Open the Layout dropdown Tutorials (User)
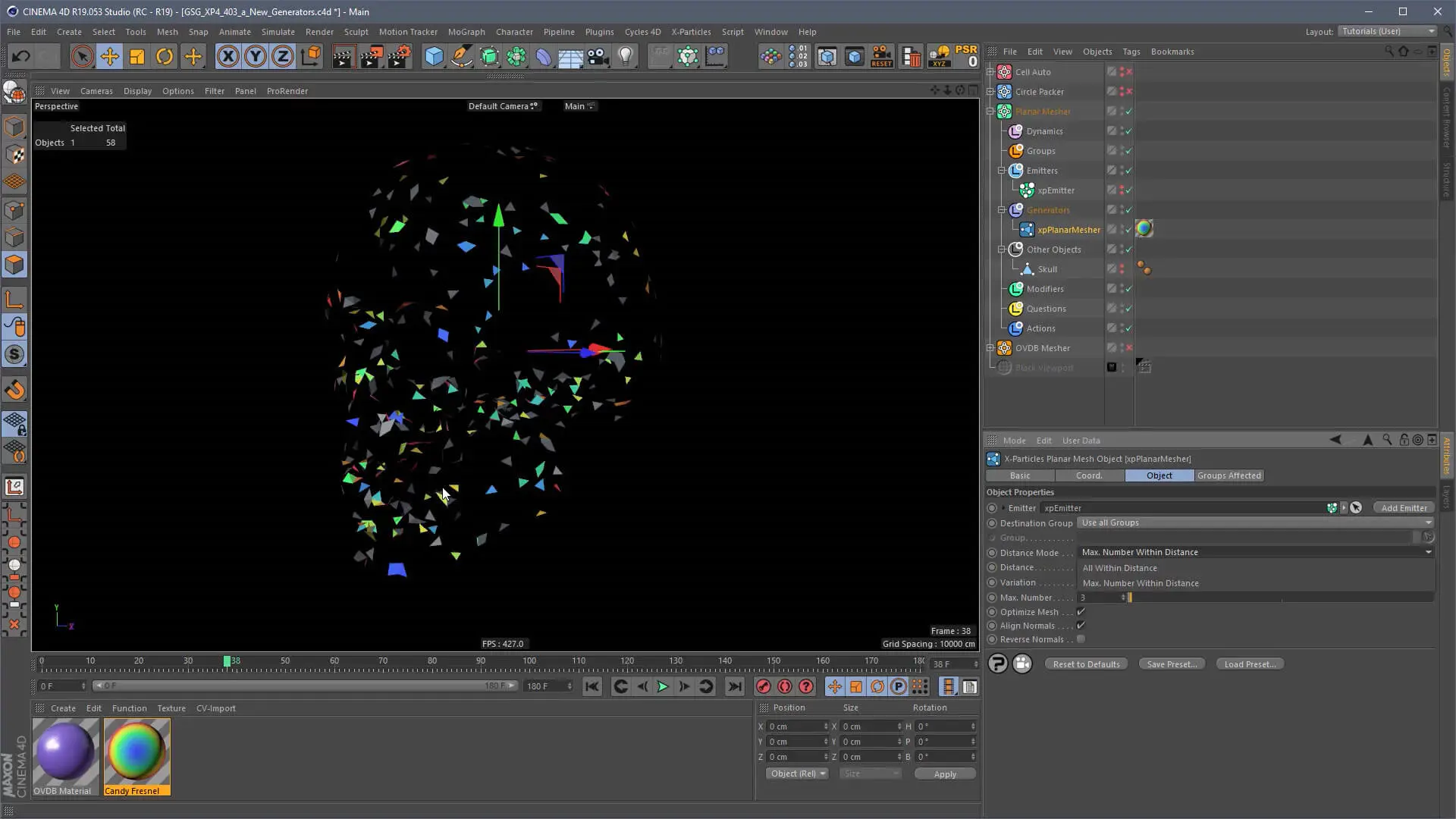This screenshot has height=819, width=1456. pyautogui.click(x=1387, y=31)
